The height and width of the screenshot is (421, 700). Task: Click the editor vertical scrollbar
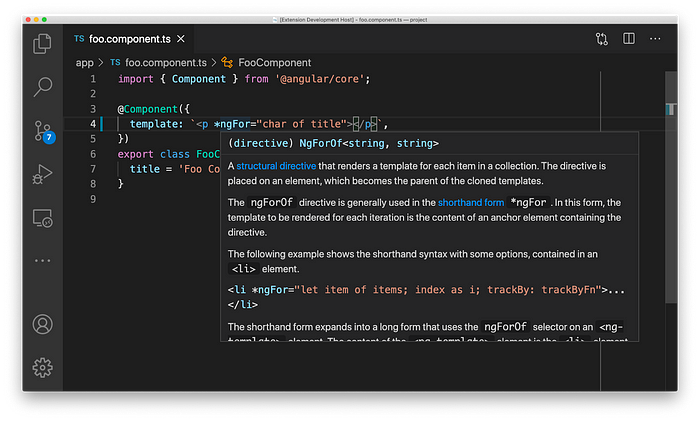point(671,188)
